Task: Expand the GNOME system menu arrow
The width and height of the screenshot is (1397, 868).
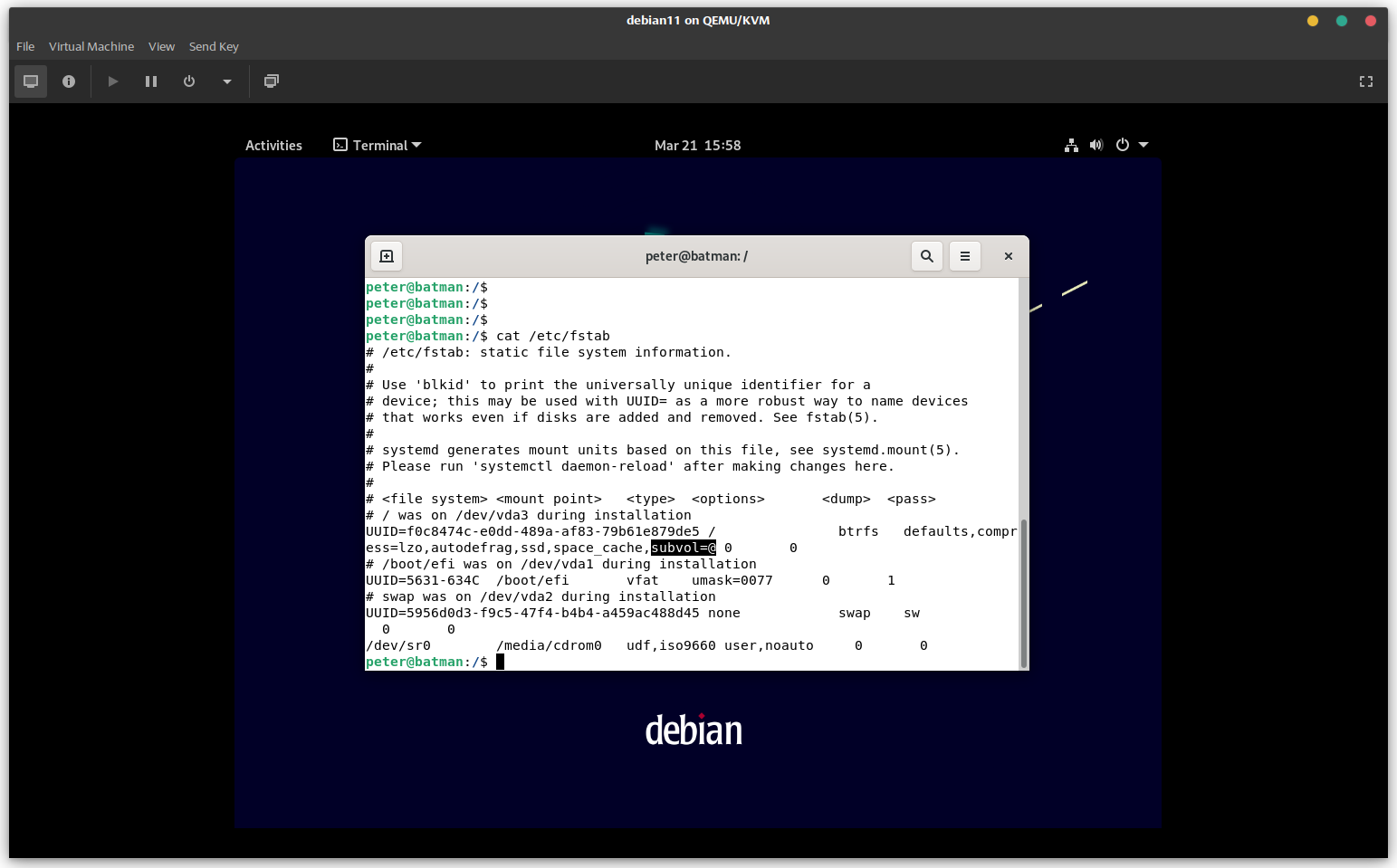Action: (1143, 145)
